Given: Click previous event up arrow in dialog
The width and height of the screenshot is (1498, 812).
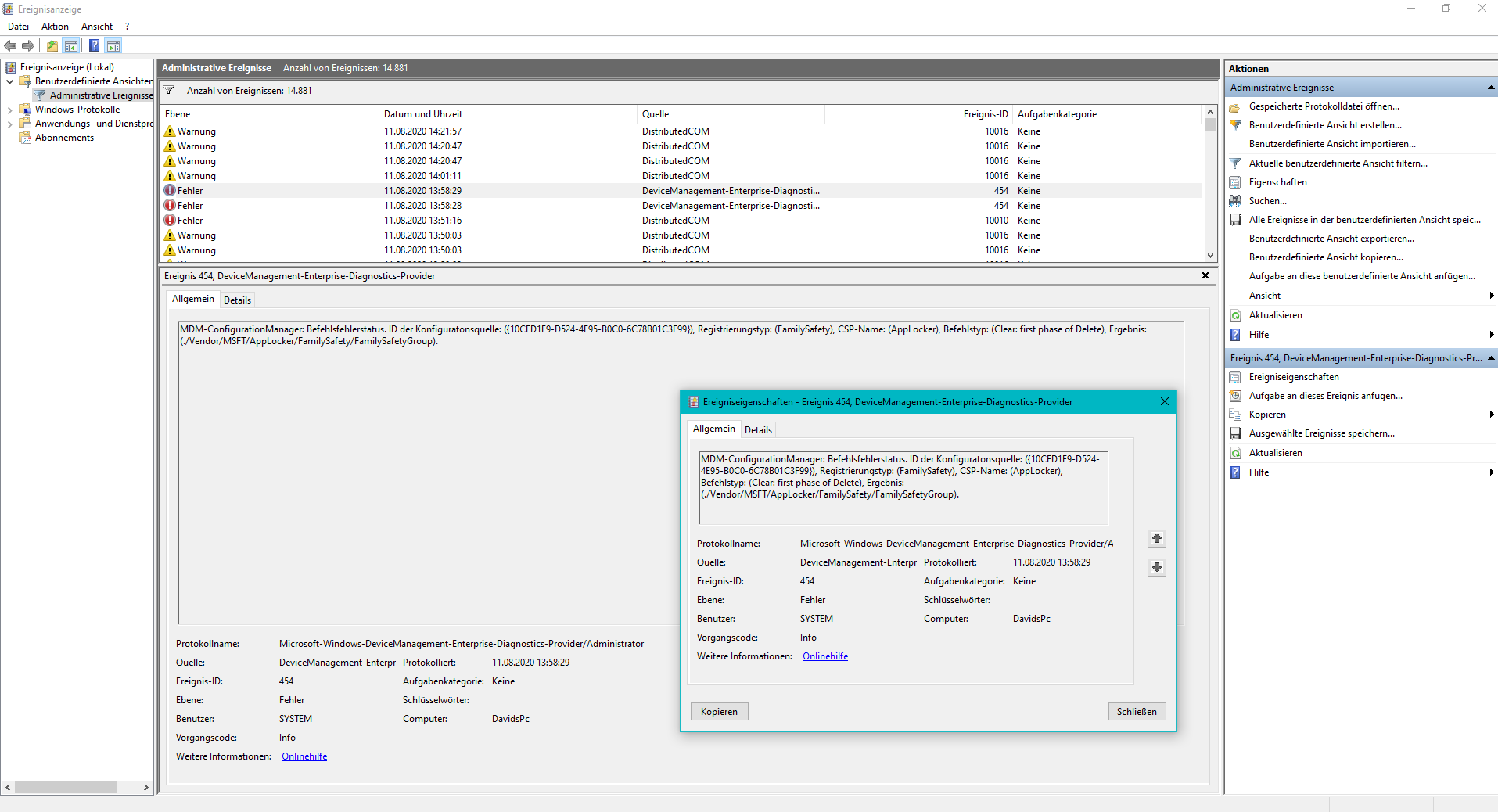Looking at the screenshot, I should pos(1157,538).
